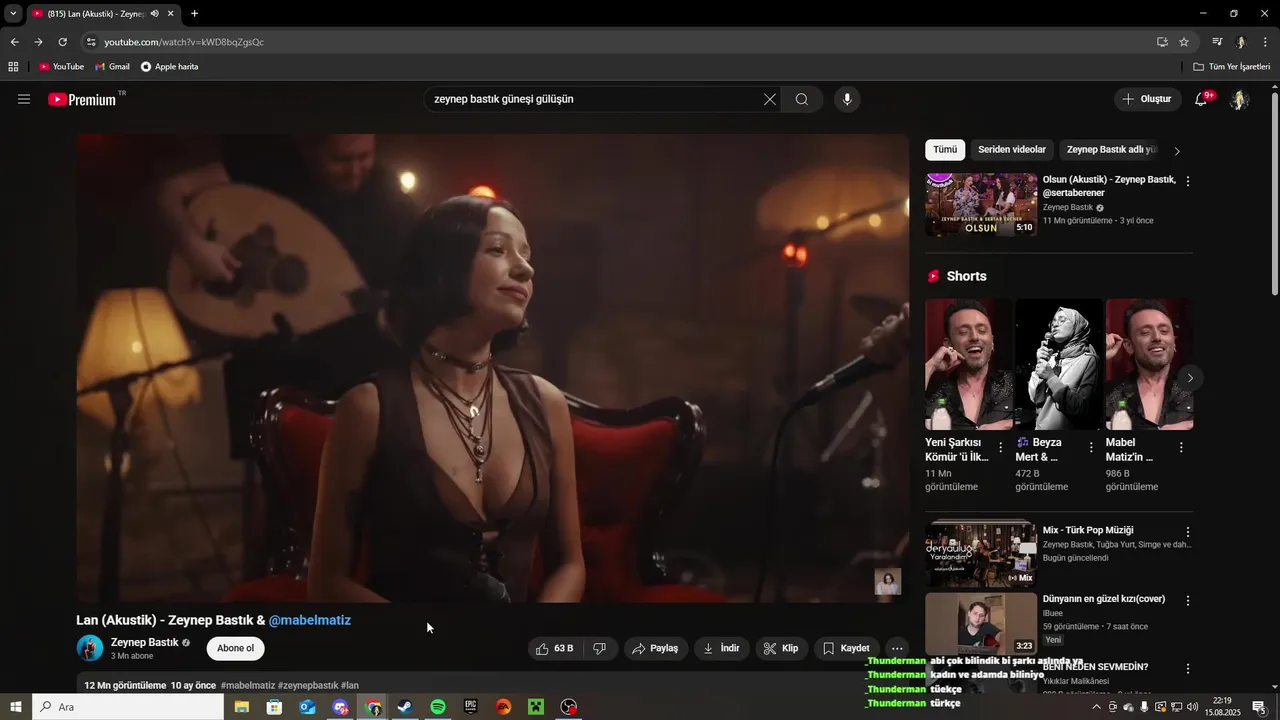
Task: Open Chrome three-dot menu
Action: click(1266, 42)
